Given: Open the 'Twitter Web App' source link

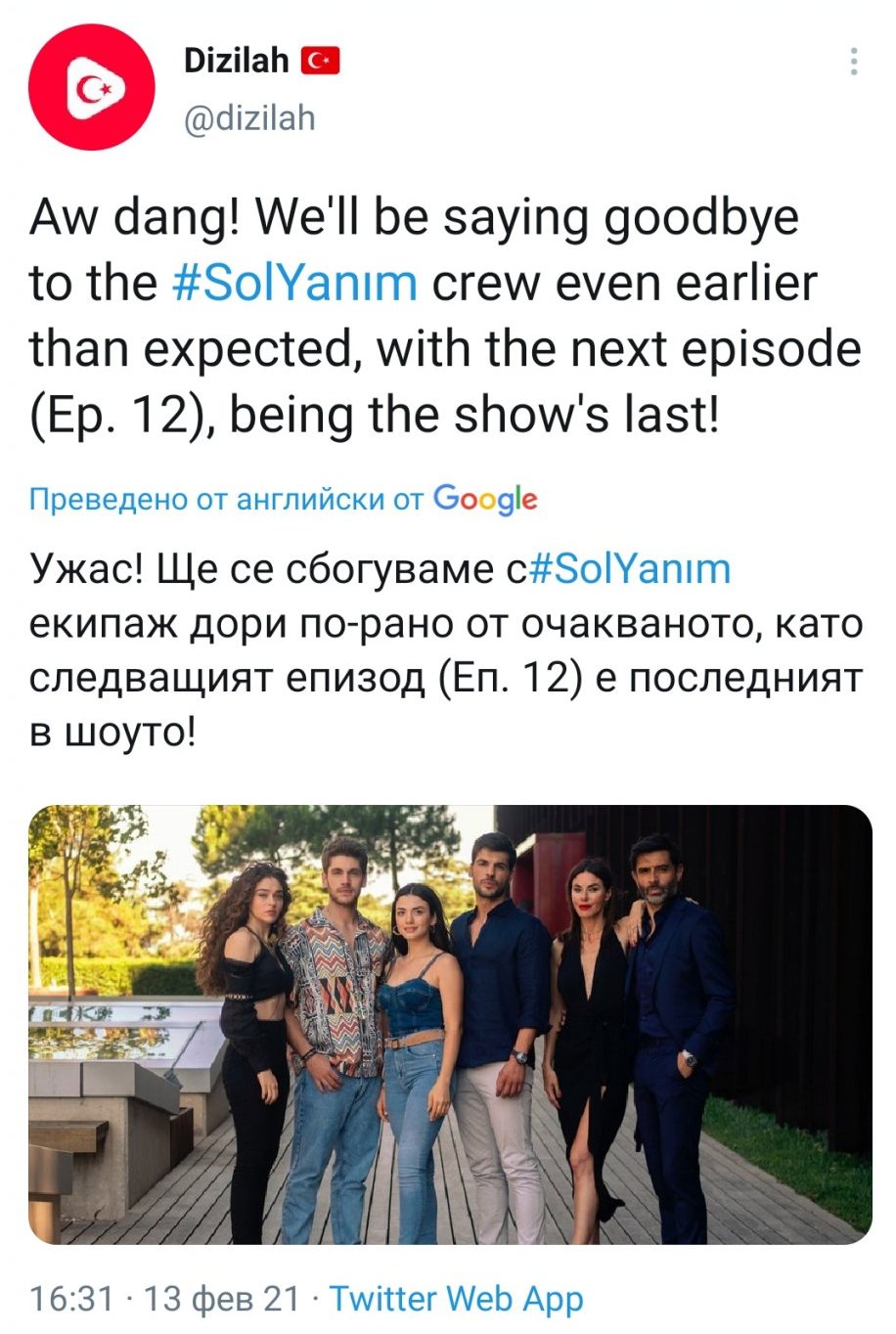Looking at the screenshot, I should click(457, 1299).
